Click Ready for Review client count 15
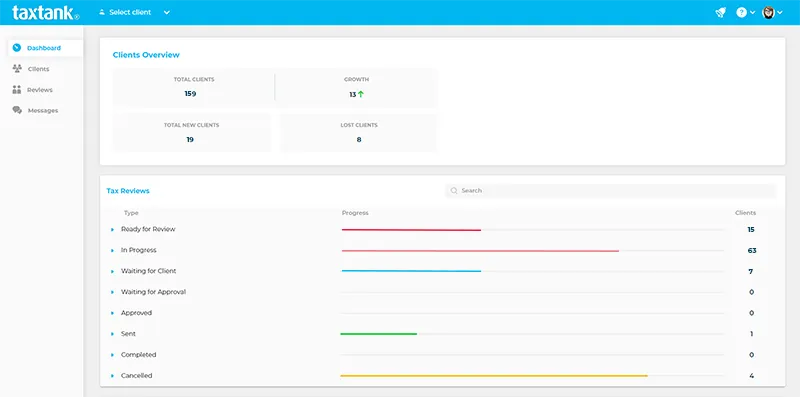The image size is (800, 397). (751, 230)
